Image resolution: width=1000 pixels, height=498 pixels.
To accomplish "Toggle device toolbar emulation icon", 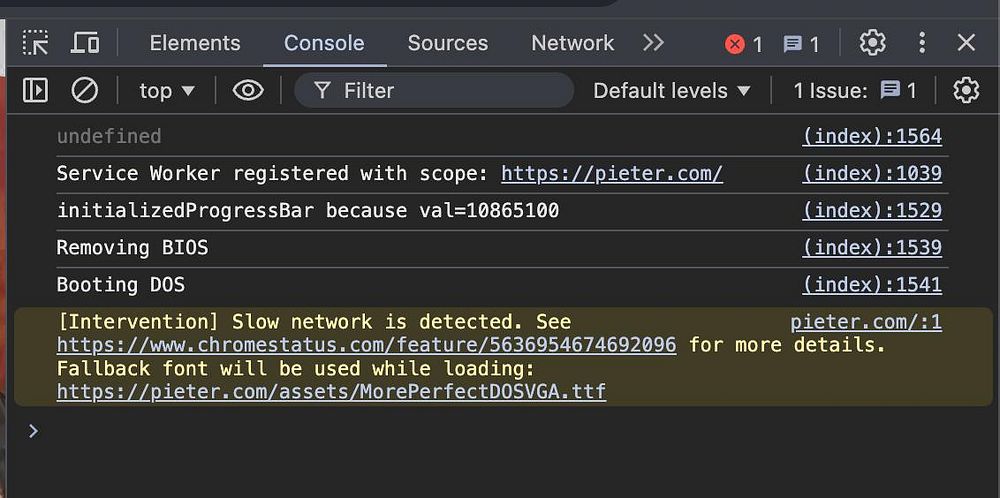I will pyautogui.click(x=85, y=43).
